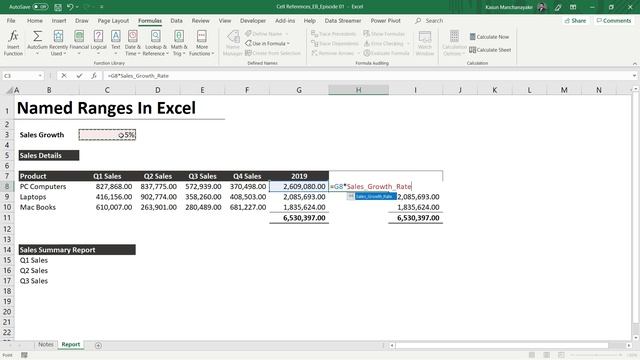Open the Name Manager
The width and height of the screenshot is (640, 360).
click(x=233, y=42)
